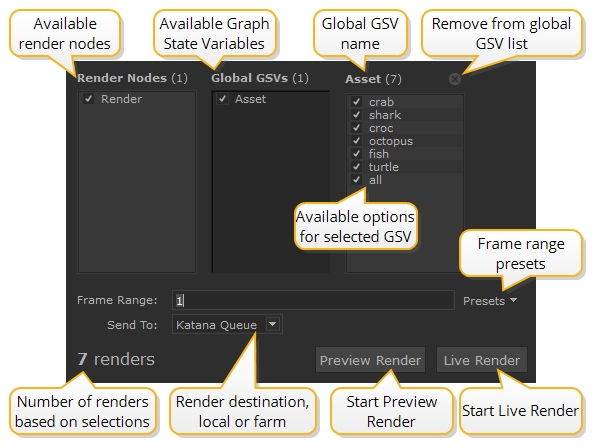This screenshot has width=596, height=448.
Task: Uncheck the turtle asset option
Action: (x=356, y=166)
